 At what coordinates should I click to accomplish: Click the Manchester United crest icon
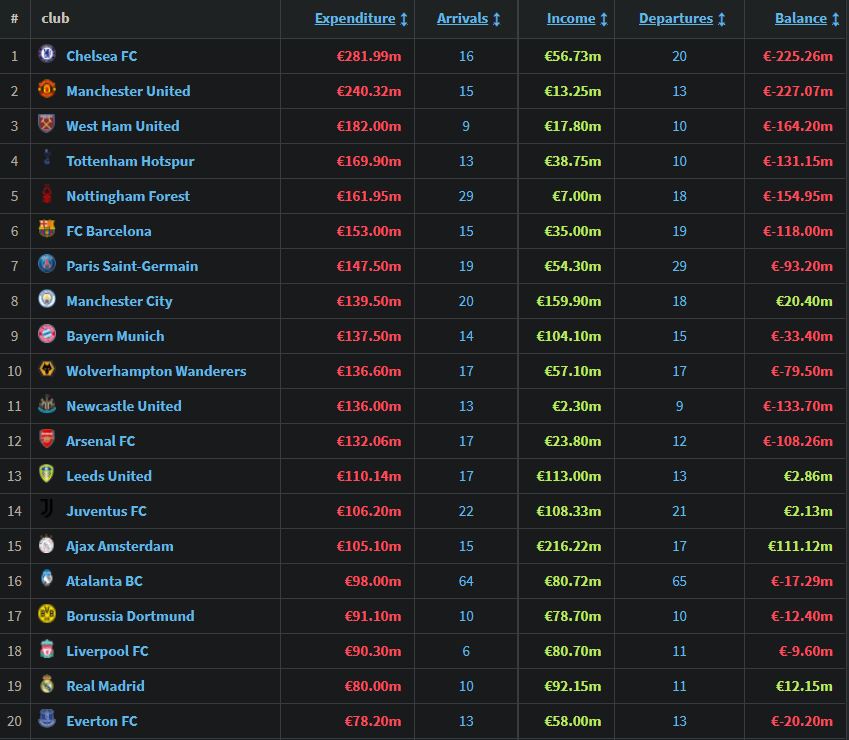[x=47, y=91]
